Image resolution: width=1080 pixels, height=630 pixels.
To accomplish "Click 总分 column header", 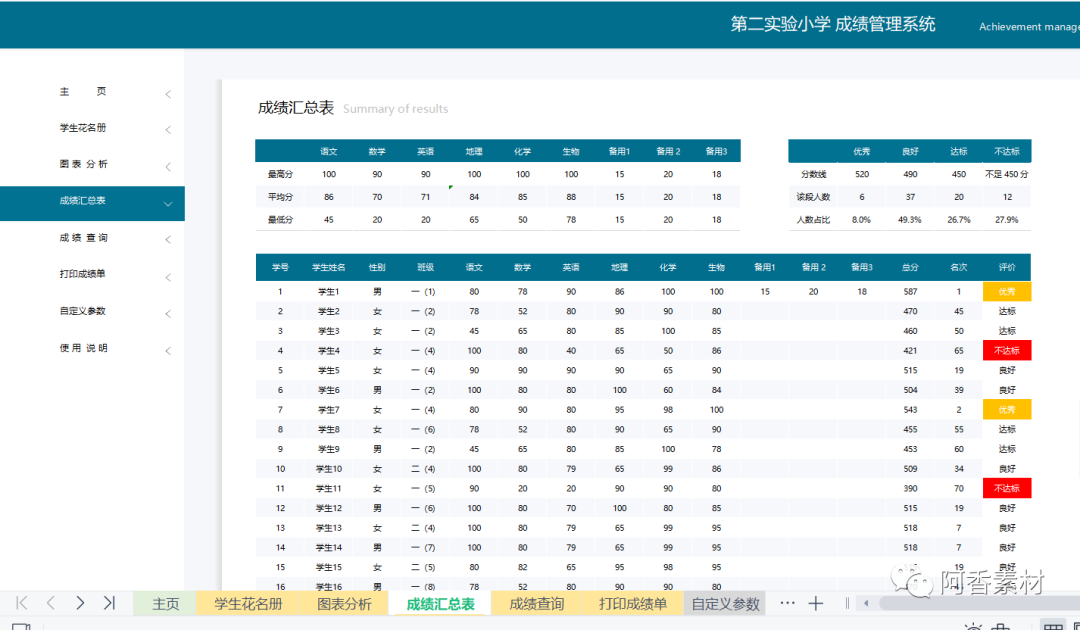I will [x=910, y=267].
